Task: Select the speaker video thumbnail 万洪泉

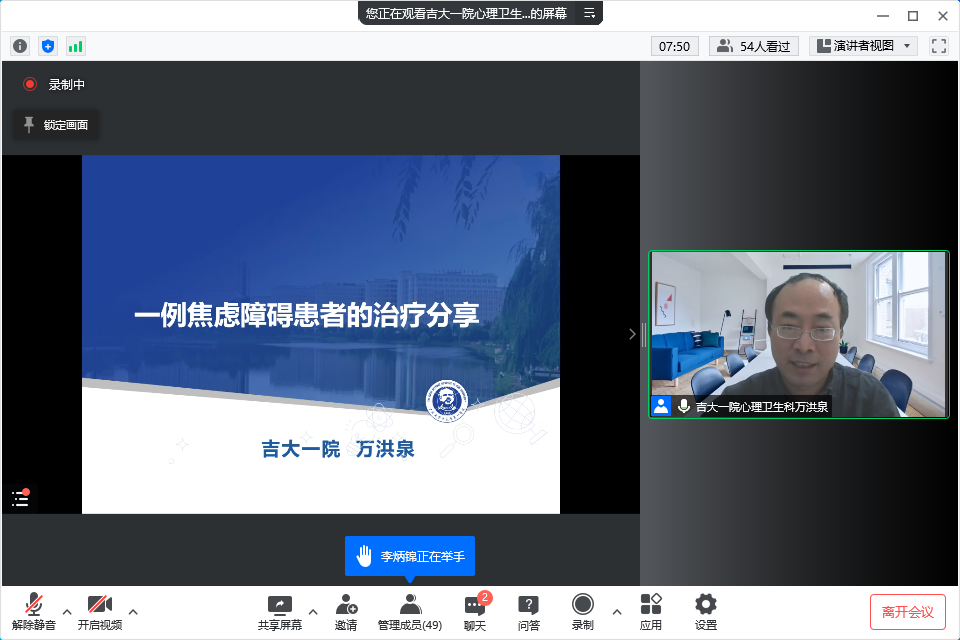Action: (x=798, y=333)
